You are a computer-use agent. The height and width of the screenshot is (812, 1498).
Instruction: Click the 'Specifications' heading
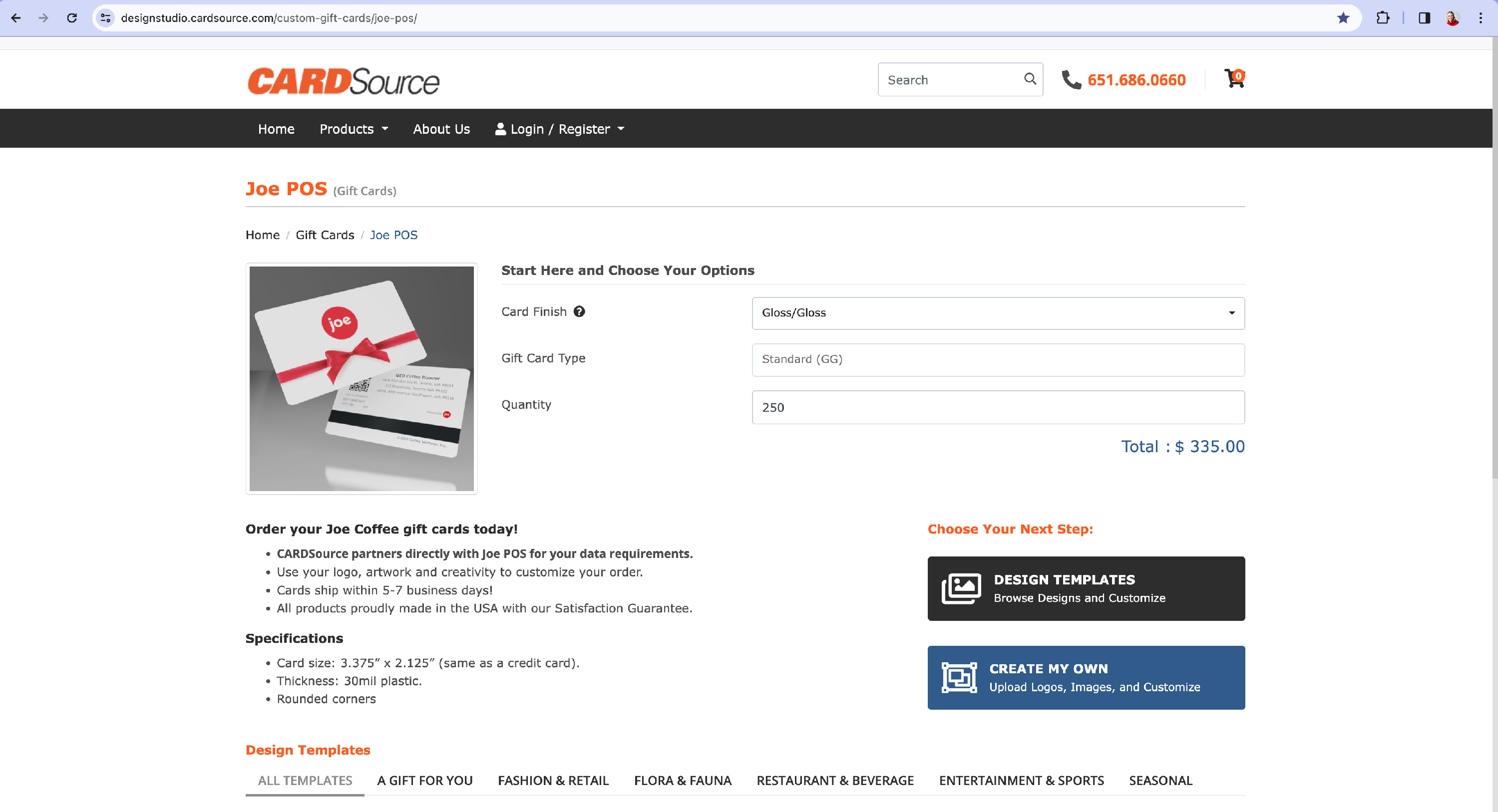click(x=294, y=638)
